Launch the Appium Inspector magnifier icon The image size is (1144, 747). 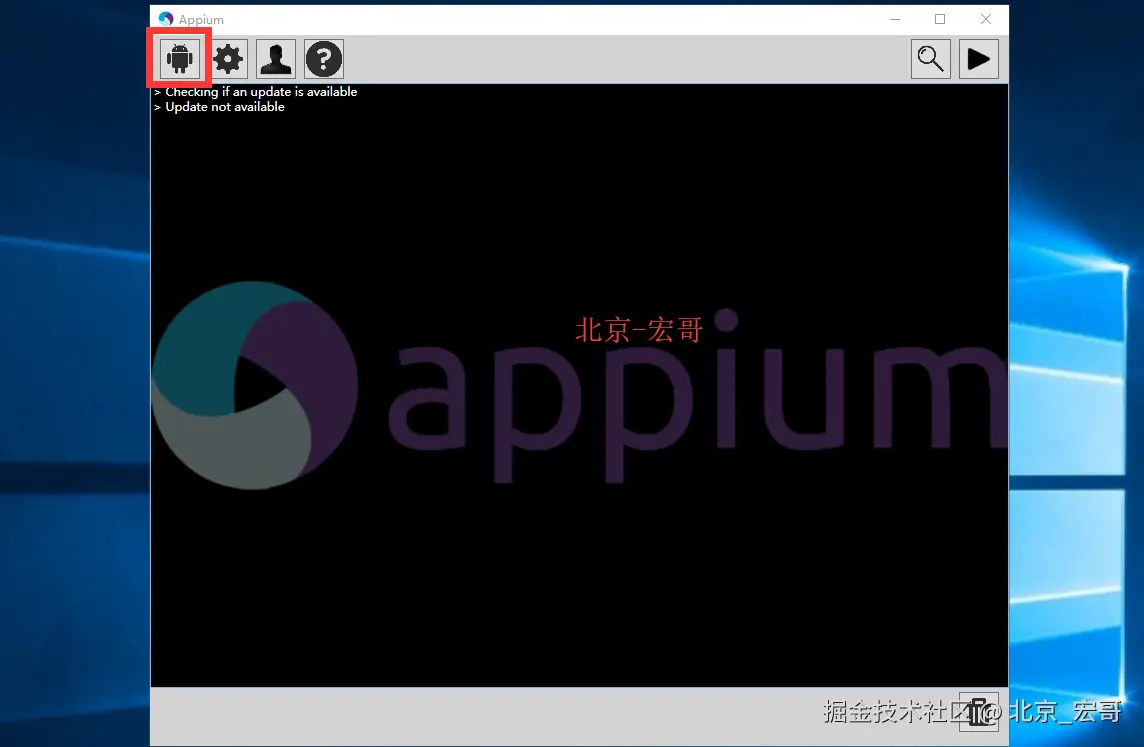[931, 58]
